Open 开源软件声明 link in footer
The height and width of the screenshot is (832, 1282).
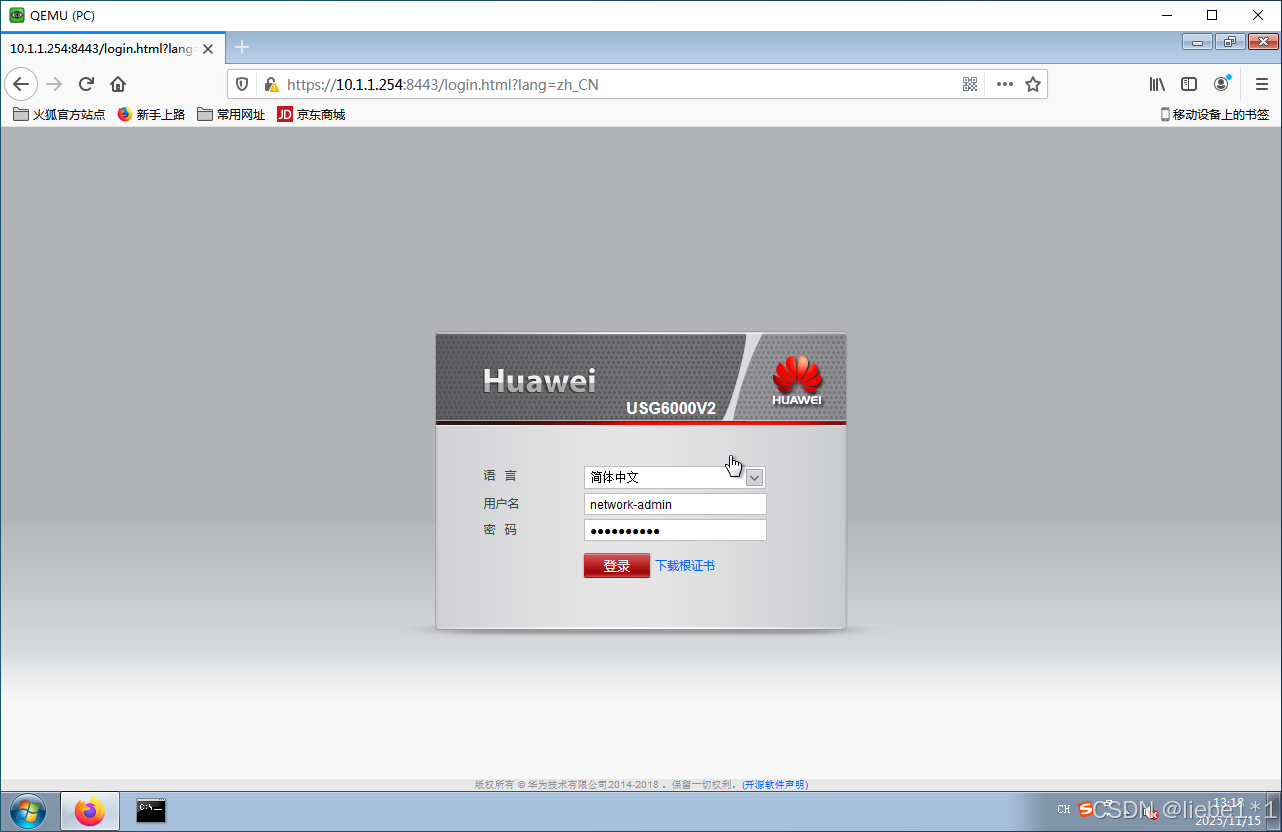click(x=775, y=785)
